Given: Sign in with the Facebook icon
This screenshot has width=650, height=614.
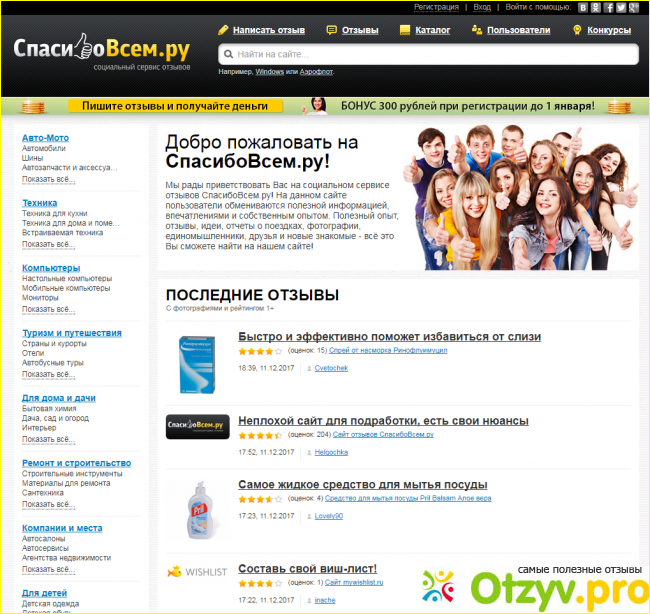Looking at the screenshot, I should (x=608, y=7).
